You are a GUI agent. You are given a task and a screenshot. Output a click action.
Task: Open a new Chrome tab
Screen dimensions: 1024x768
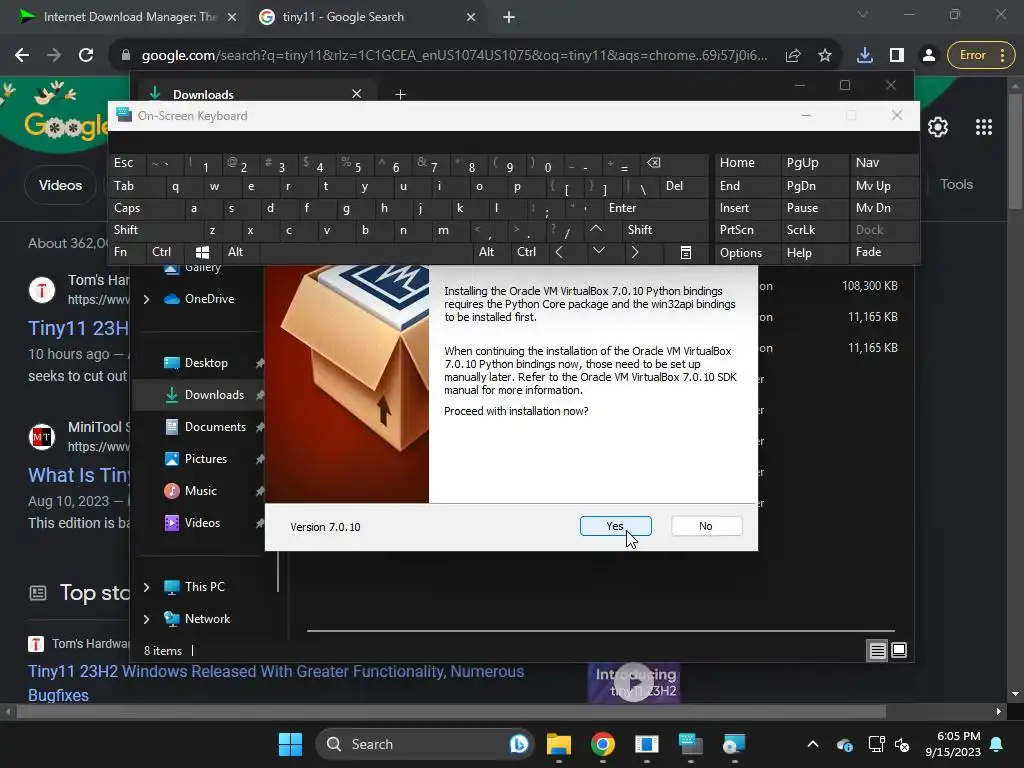click(509, 18)
